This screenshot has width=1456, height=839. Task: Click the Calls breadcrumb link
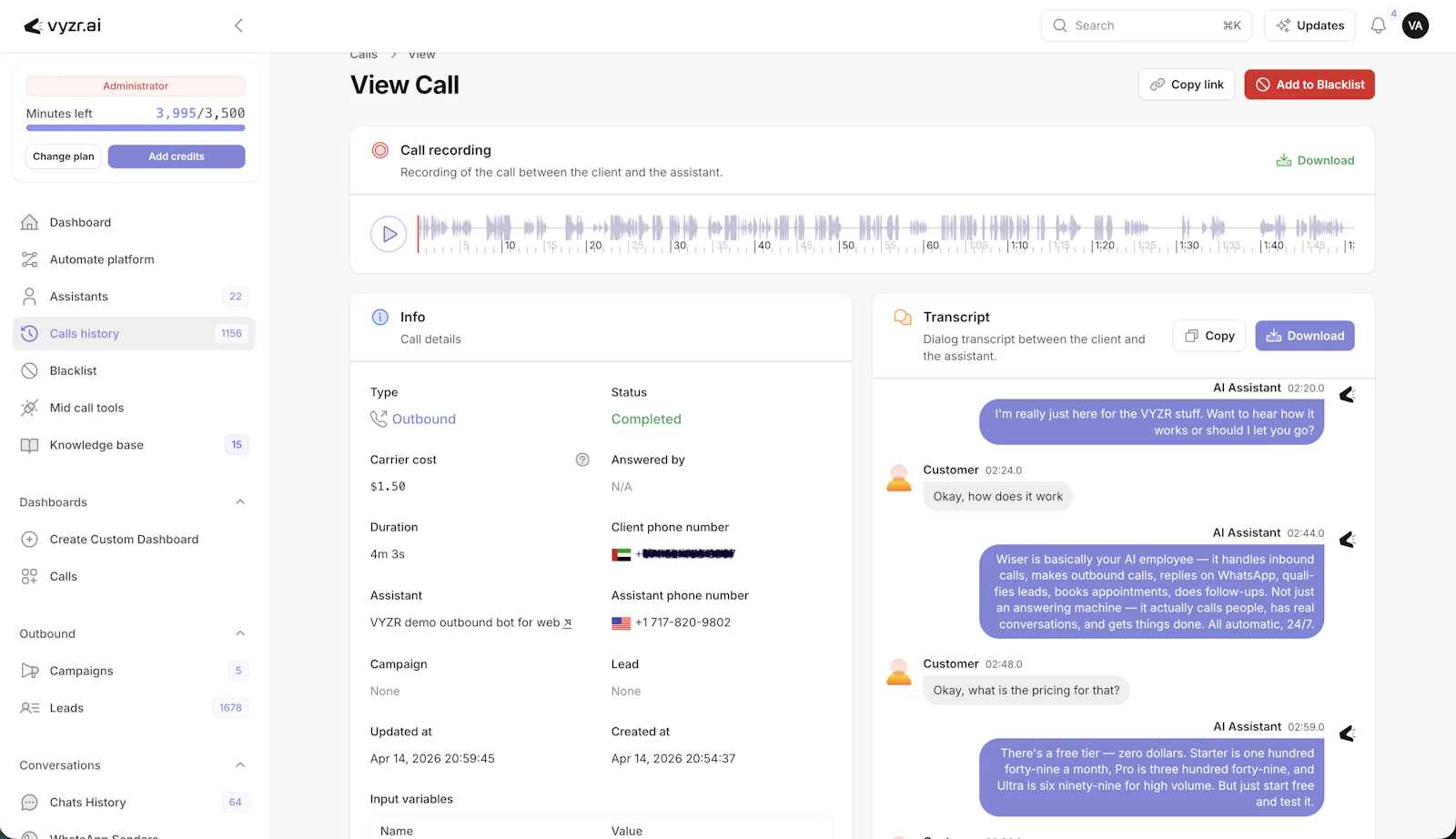pyautogui.click(x=364, y=55)
